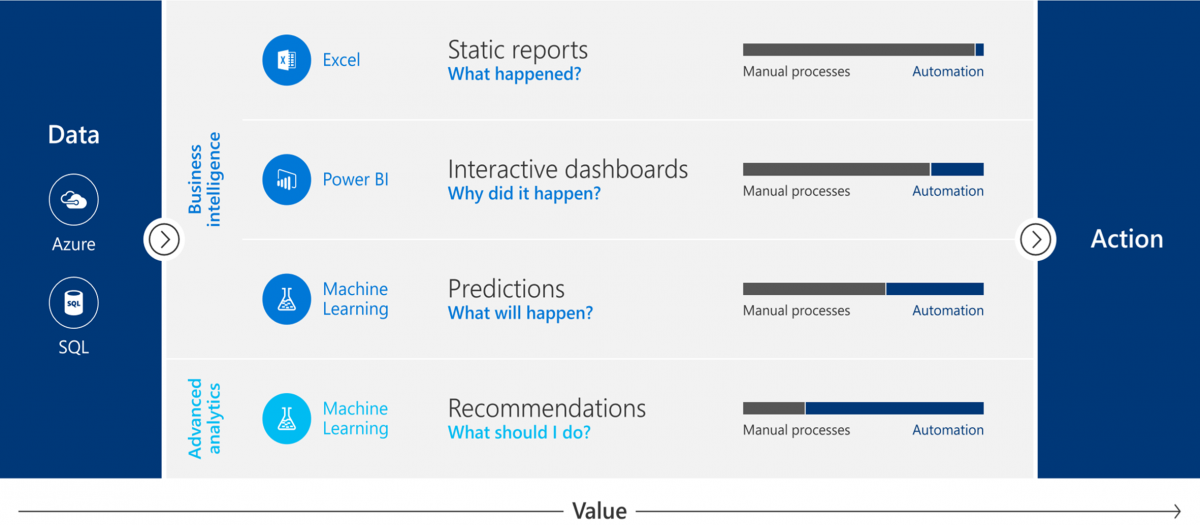Open the 'What happened?' link
This screenshot has width=1200, height=525.
click(x=514, y=74)
